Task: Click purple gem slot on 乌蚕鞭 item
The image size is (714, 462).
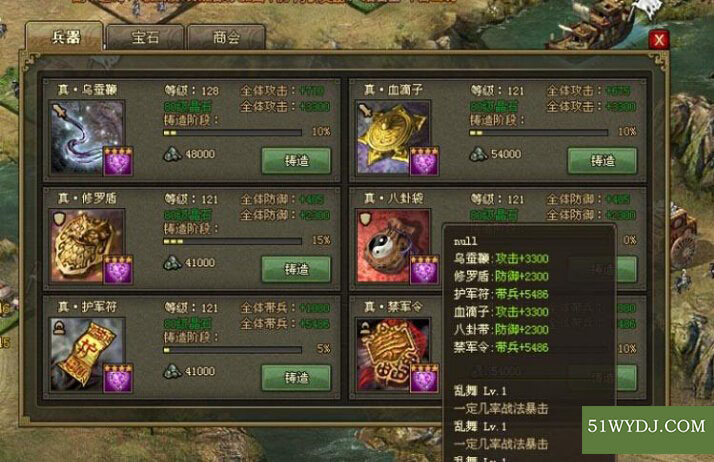Action: (x=118, y=162)
